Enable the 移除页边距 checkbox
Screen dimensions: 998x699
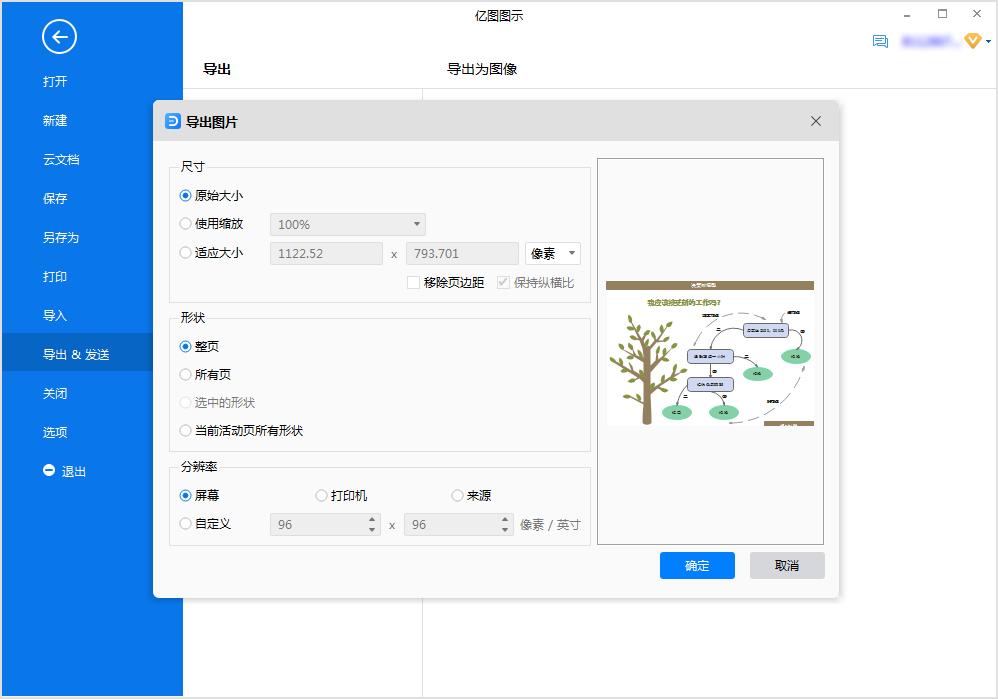pyautogui.click(x=413, y=282)
